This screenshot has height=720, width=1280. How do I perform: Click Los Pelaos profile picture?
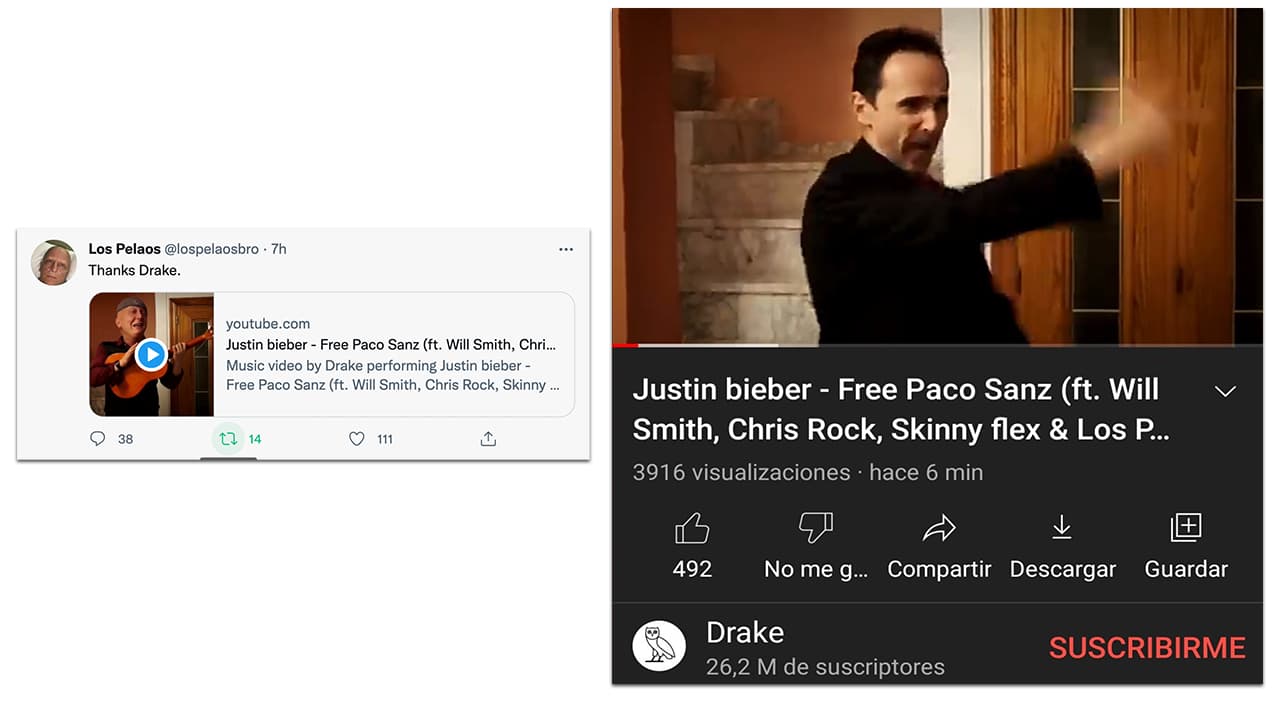[53, 262]
